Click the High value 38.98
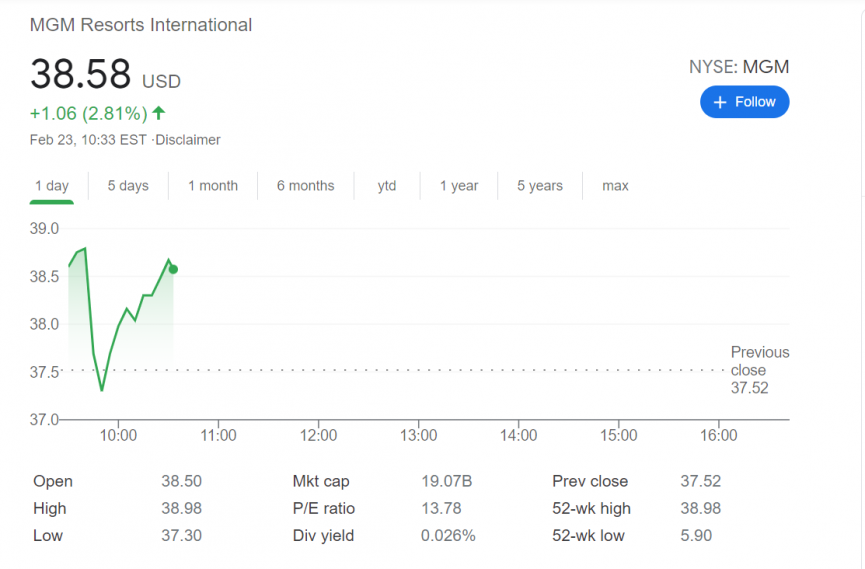 point(181,508)
